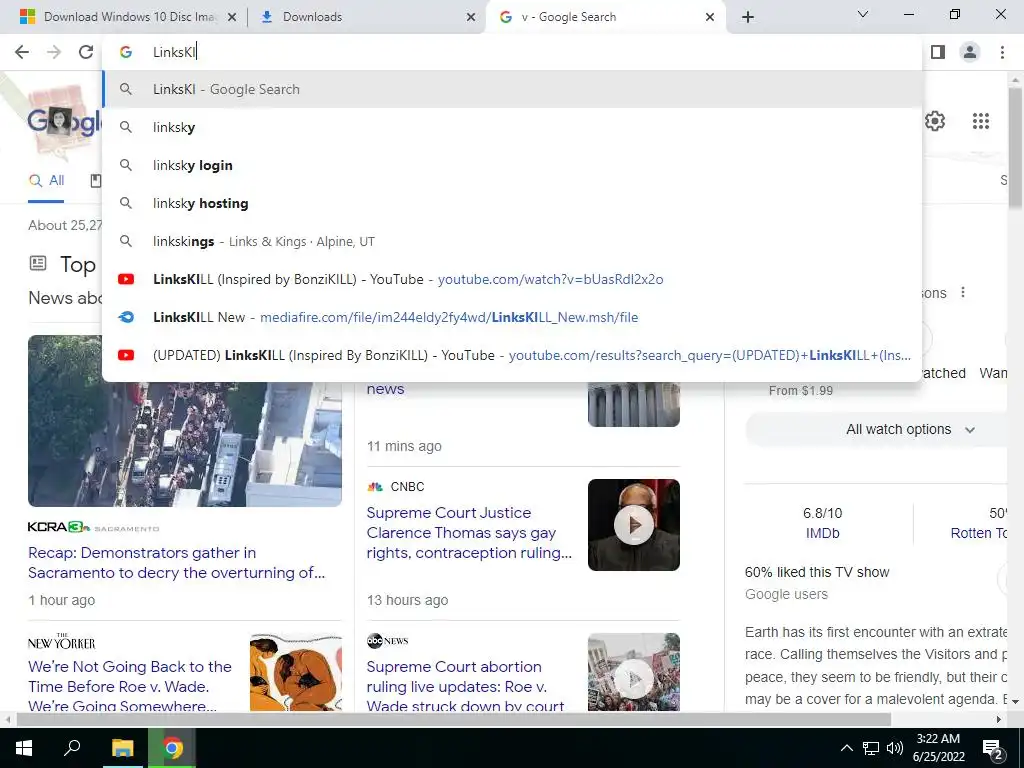Select 'LinksKI - Google Search' suggestion

click(512, 89)
